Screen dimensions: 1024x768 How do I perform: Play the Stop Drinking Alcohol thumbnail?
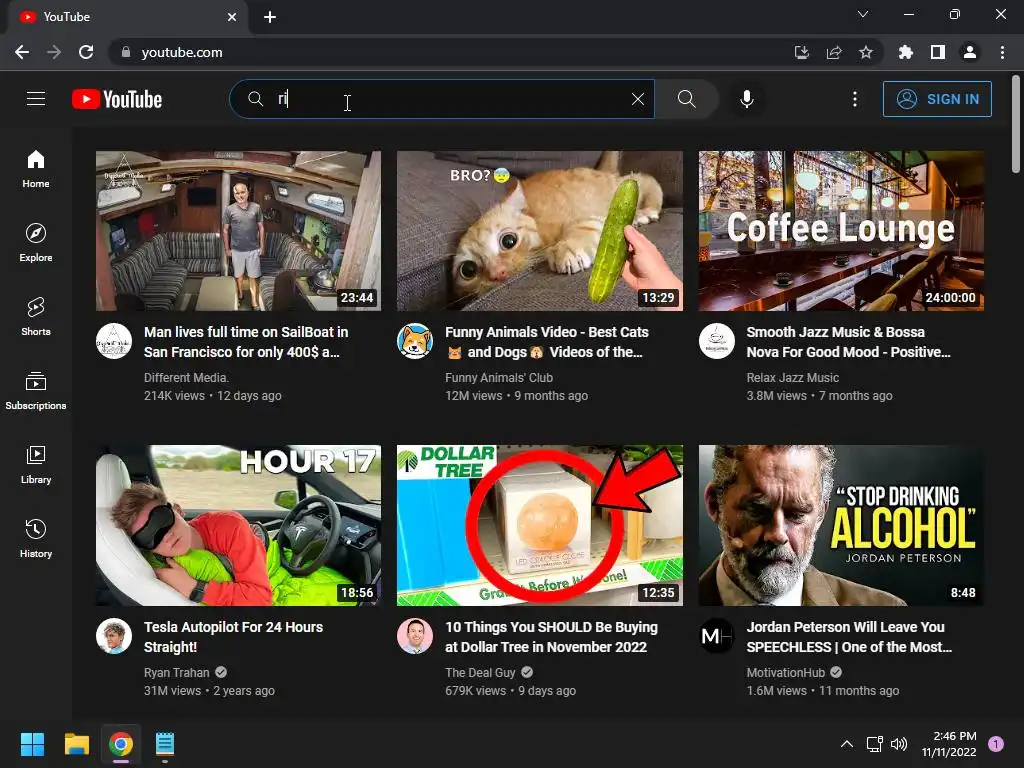pyautogui.click(x=841, y=526)
